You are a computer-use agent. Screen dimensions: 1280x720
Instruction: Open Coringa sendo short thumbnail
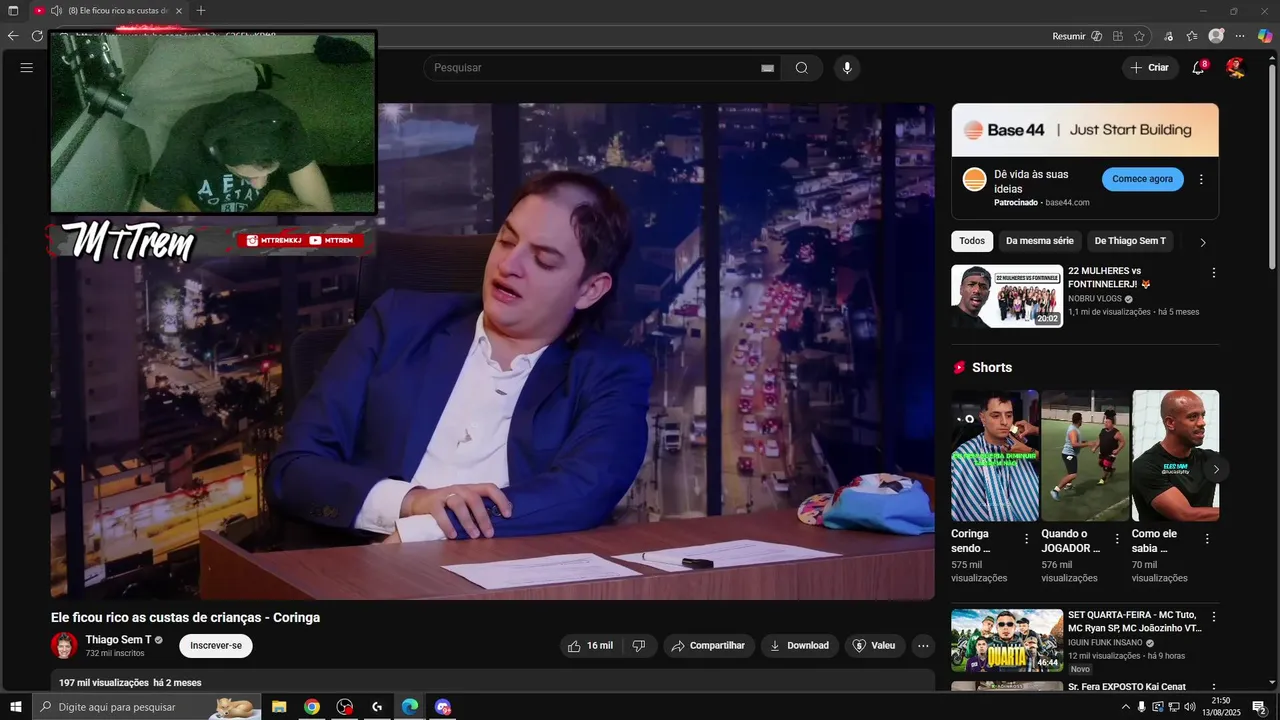(x=995, y=456)
